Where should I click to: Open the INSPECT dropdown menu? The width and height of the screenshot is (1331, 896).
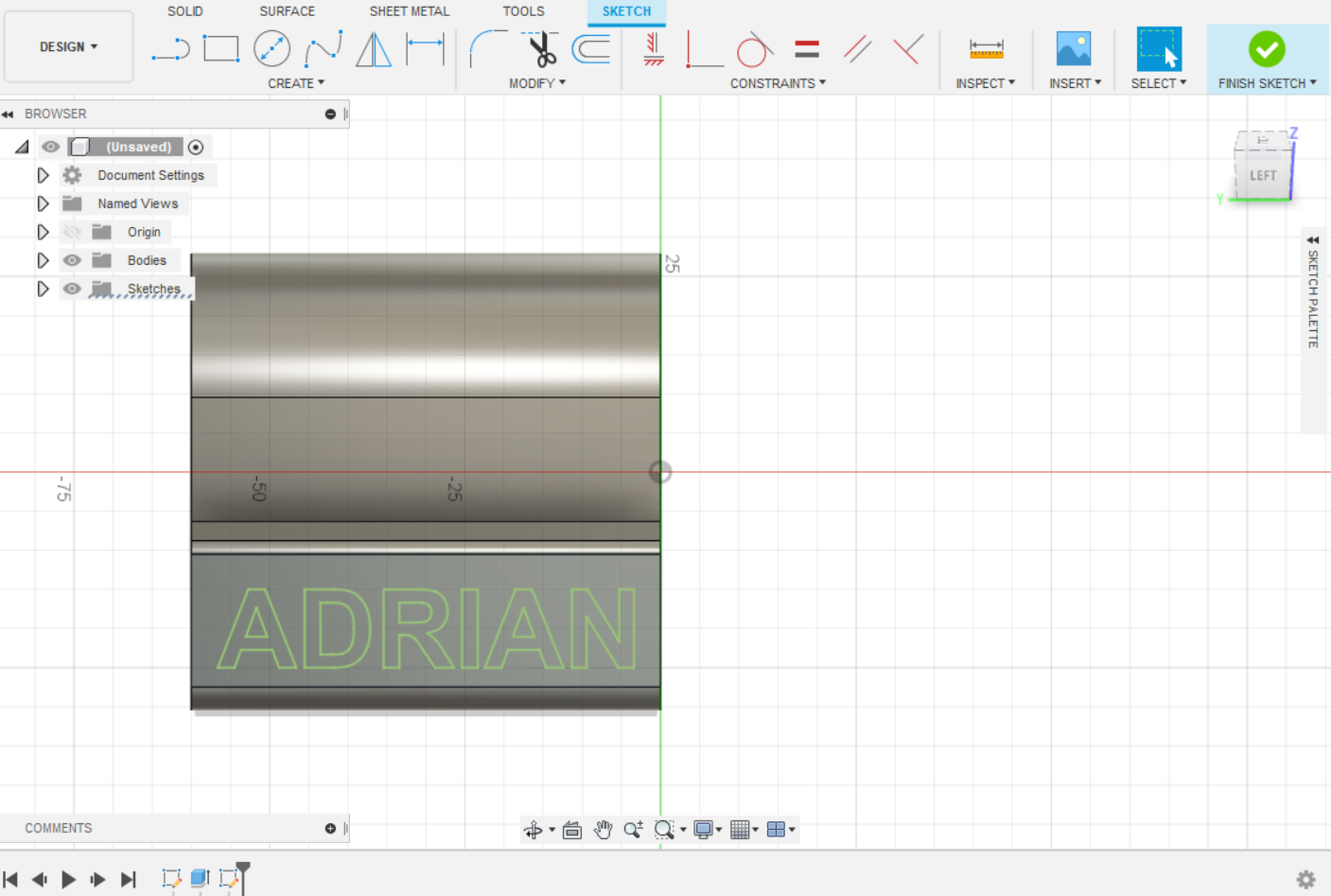tap(985, 83)
